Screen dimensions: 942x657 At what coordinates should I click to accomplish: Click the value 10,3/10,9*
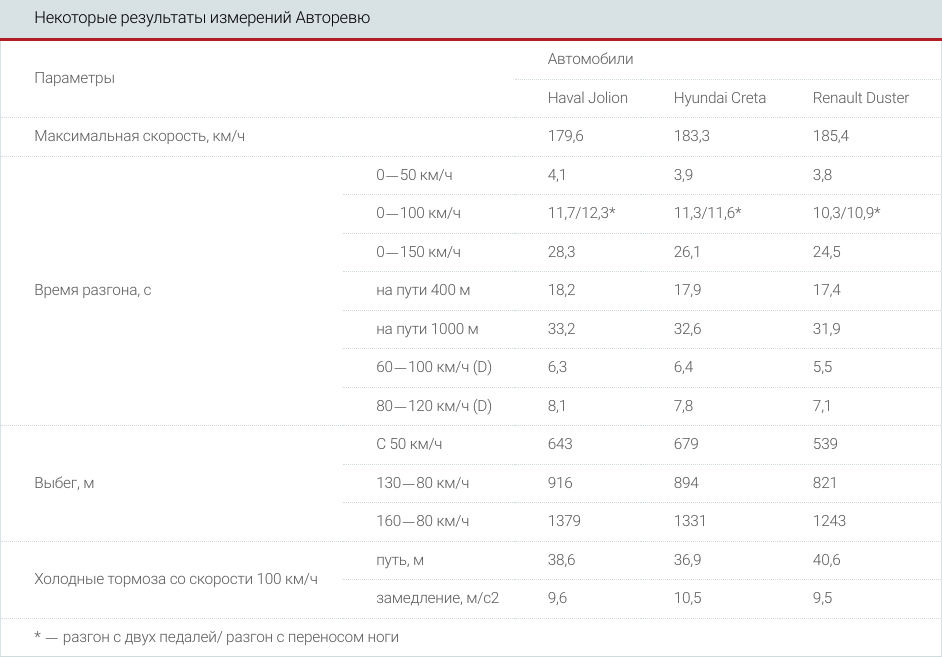point(846,213)
